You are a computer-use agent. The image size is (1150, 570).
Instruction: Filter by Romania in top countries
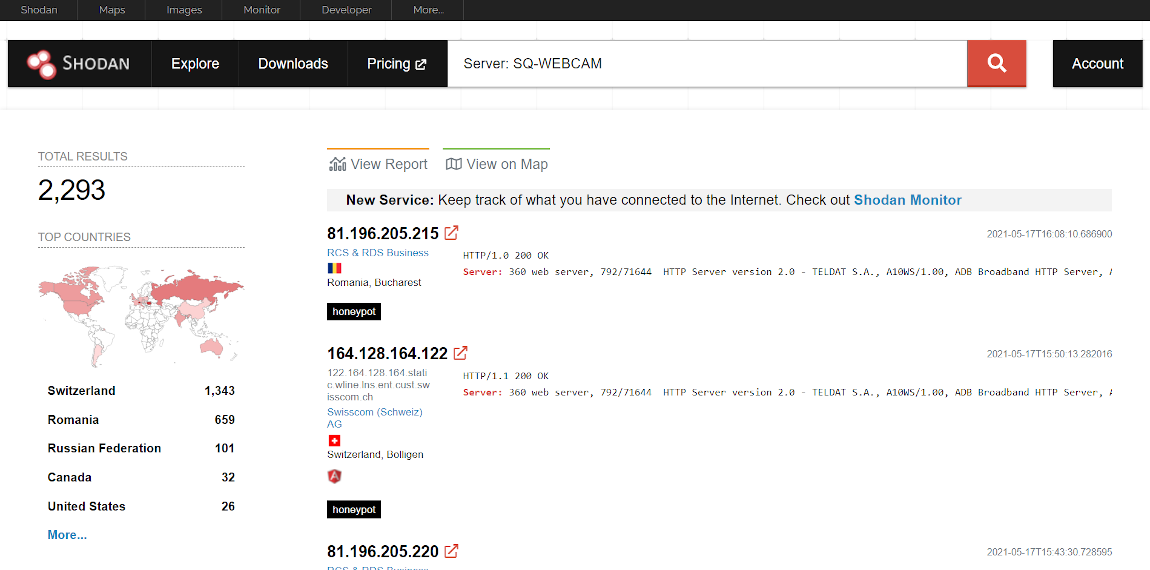click(73, 420)
